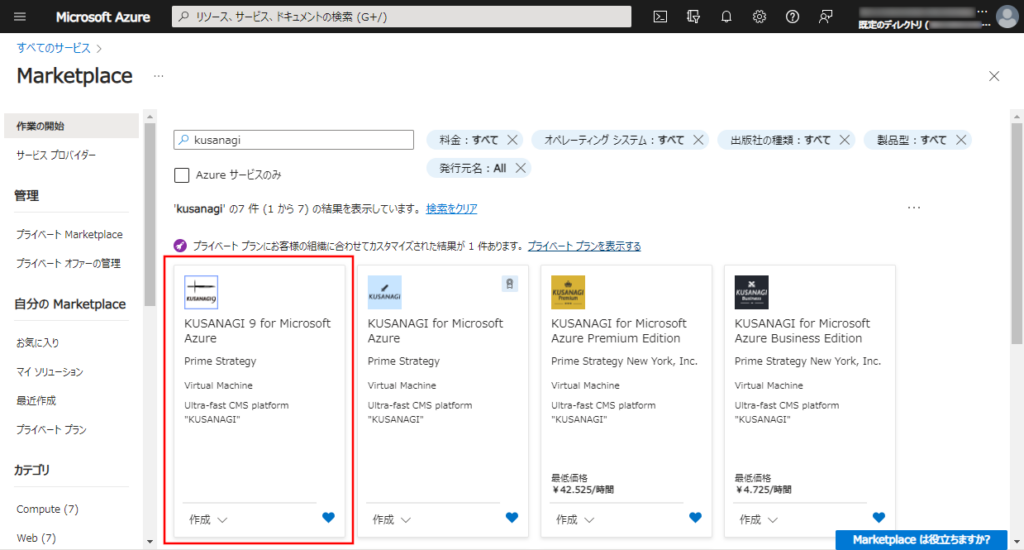Open the KUSANAGI 9 for Microsoft Azure title
Screen dimensions: 1024x550
coord(257,331)
